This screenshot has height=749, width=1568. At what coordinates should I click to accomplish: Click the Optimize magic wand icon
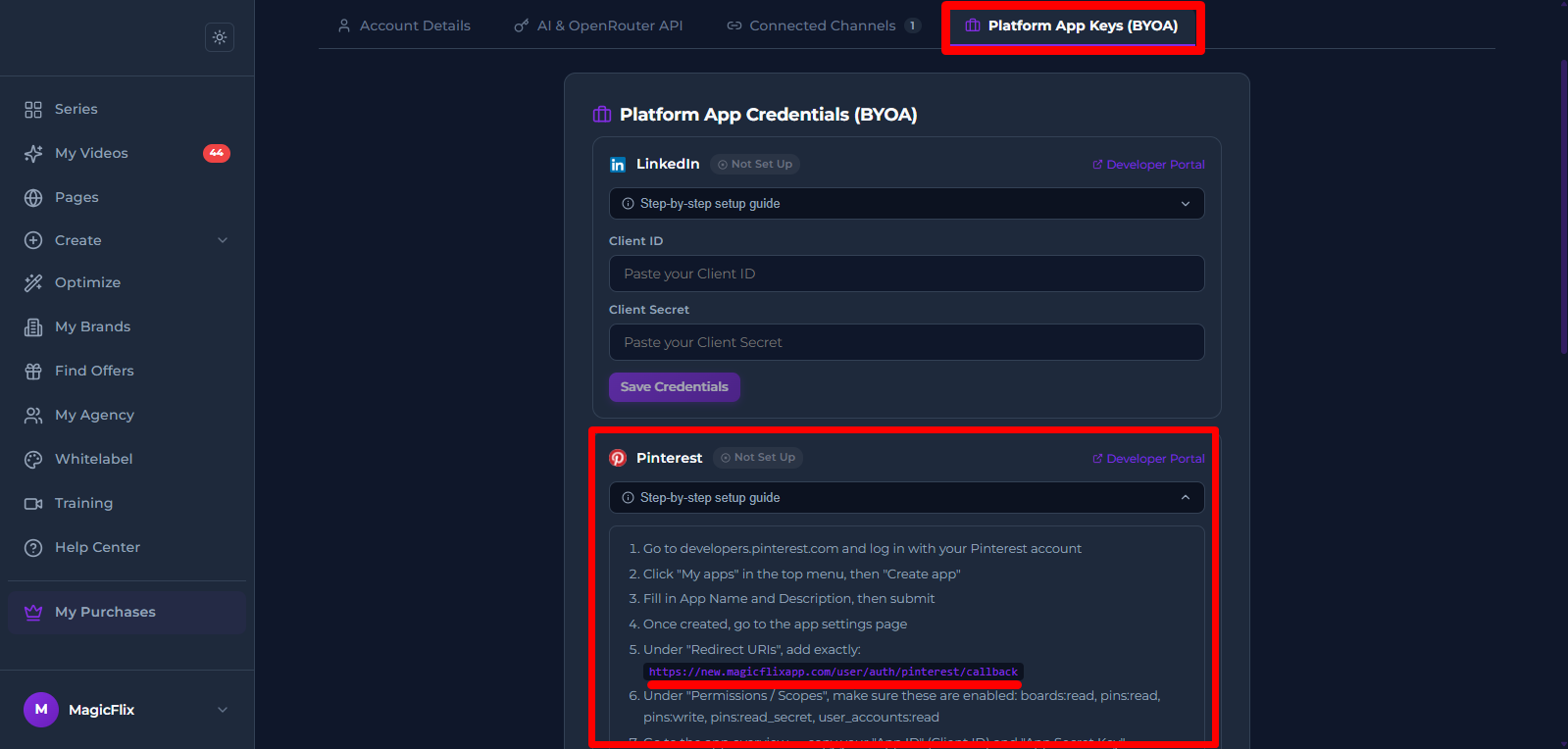click(33, 282)
